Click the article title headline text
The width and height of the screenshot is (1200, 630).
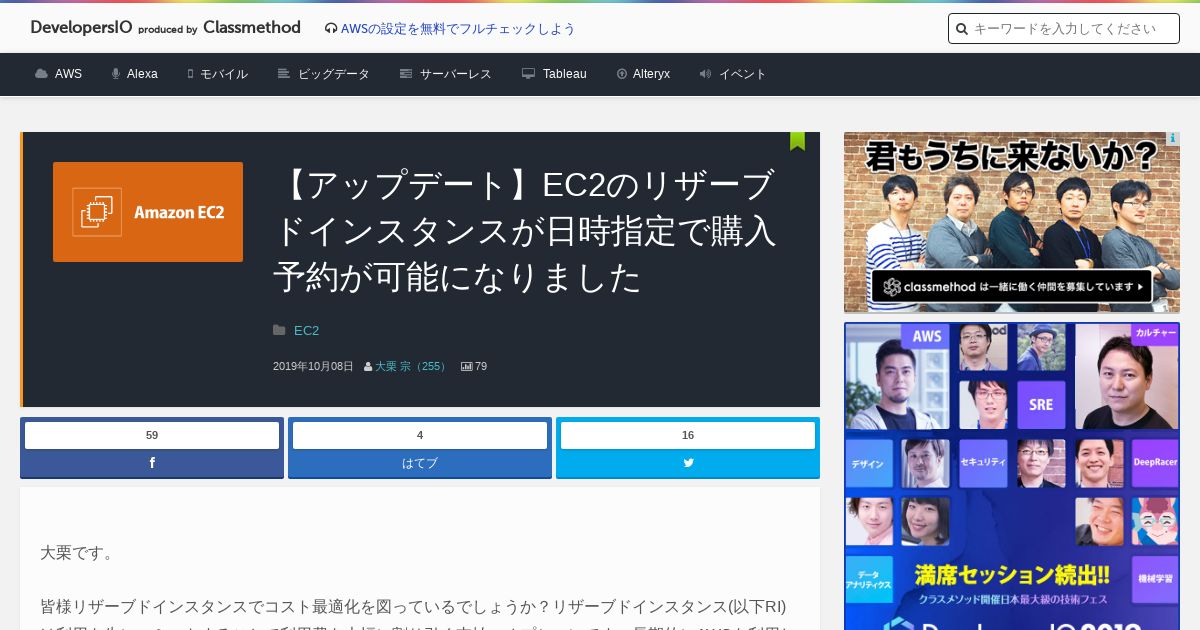tap(527, 231)
